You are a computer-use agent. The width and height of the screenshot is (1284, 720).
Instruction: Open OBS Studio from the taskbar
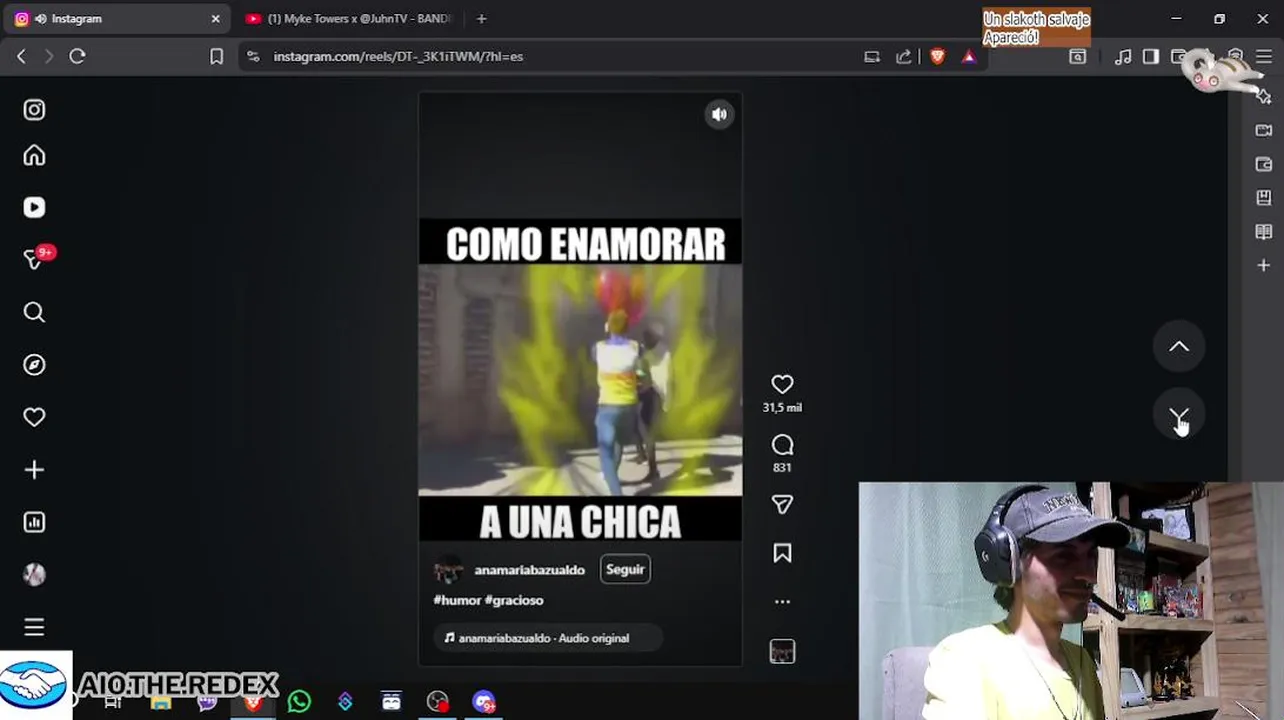pyautogui.click(x=437, y=702)
